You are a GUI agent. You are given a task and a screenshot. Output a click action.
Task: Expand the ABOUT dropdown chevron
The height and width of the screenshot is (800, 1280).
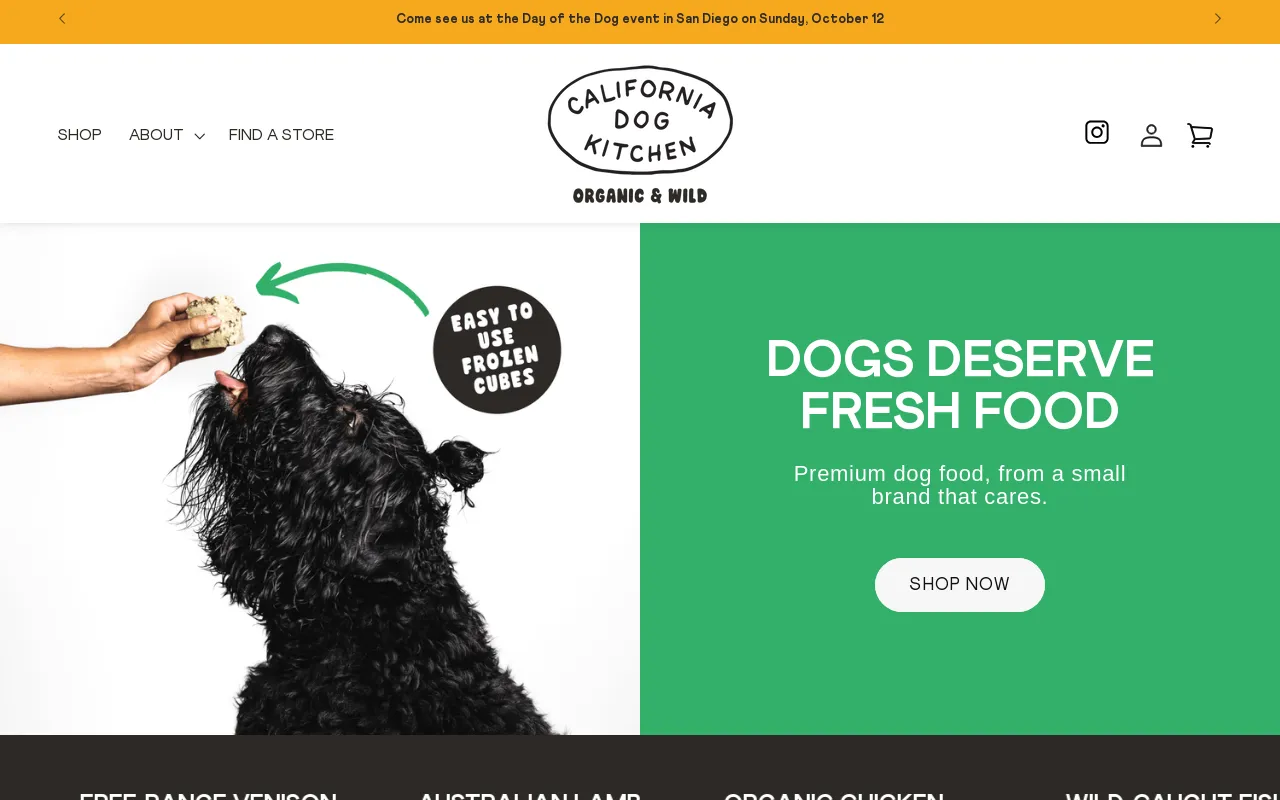tap(199, 136)
